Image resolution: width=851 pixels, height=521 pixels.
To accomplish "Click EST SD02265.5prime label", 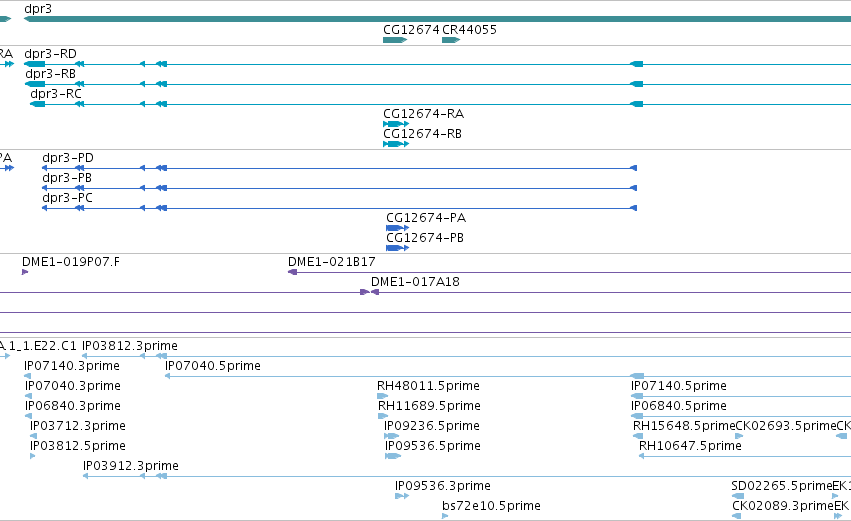I will pyautogui.click(x=782, y=486).
